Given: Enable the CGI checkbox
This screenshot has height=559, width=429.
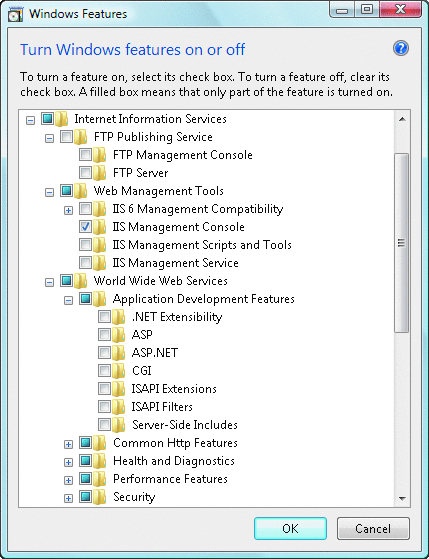Looking at the screenshot, I should (x=104, y=370).
